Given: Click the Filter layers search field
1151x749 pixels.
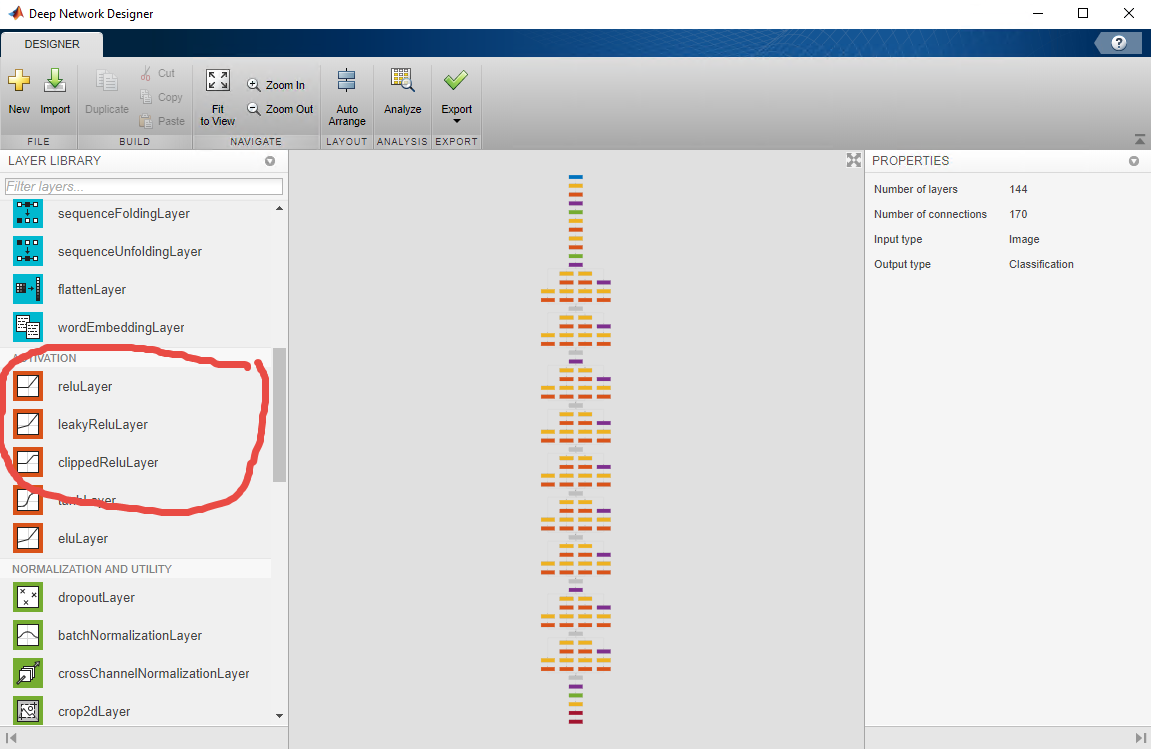Looking at the screenshot, I should (x=144, y=187).
